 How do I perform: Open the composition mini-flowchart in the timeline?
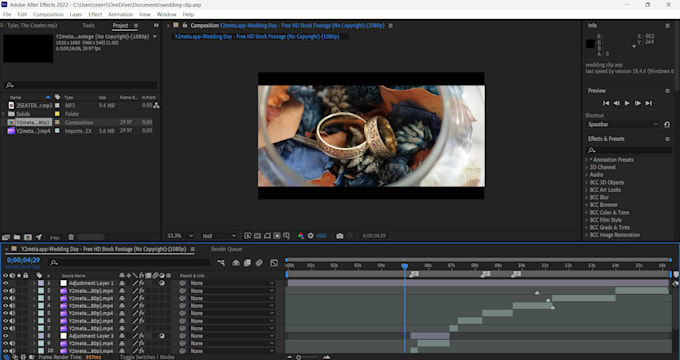point(221,263)
